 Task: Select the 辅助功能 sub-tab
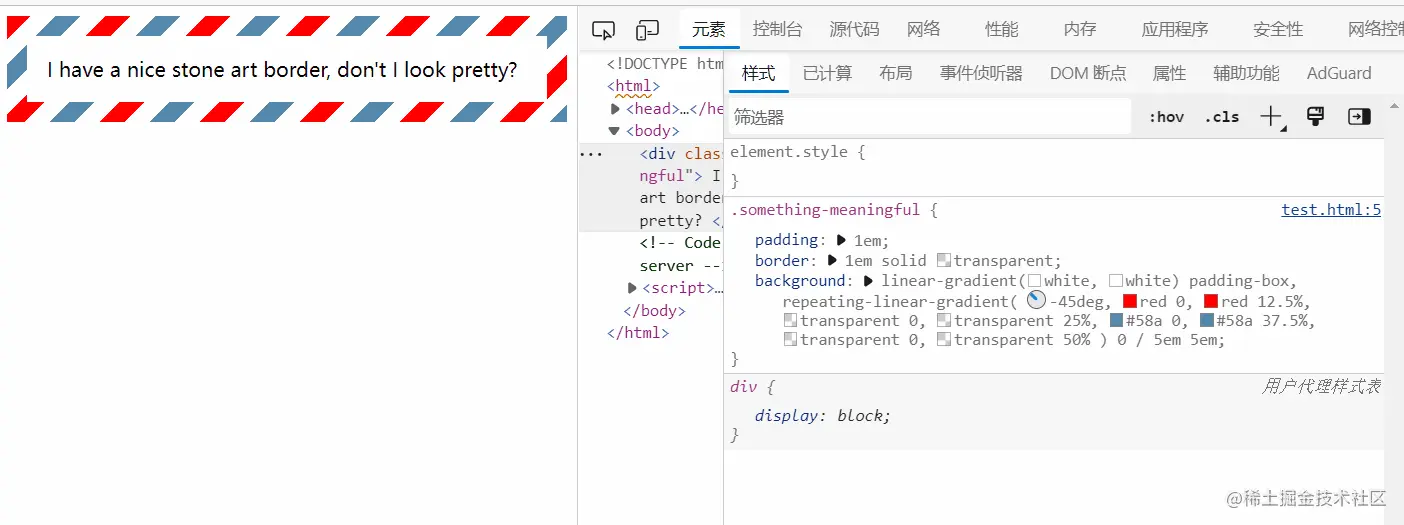[x=1246, y=73]
